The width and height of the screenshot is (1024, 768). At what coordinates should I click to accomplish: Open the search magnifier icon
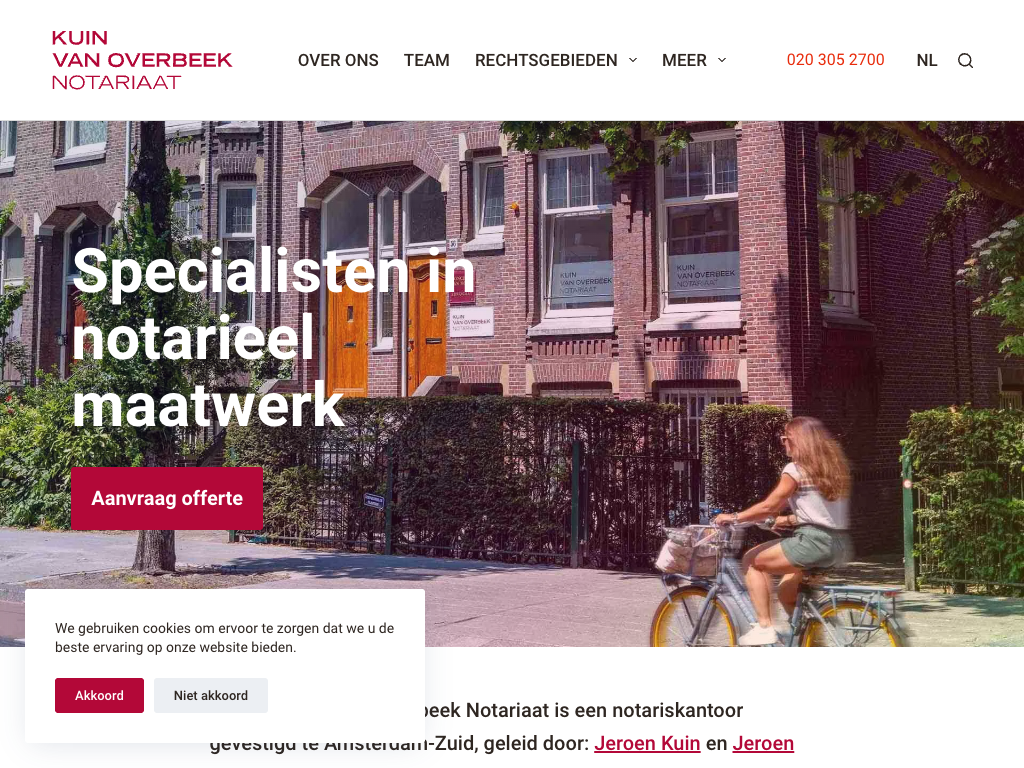coord(965,61)
